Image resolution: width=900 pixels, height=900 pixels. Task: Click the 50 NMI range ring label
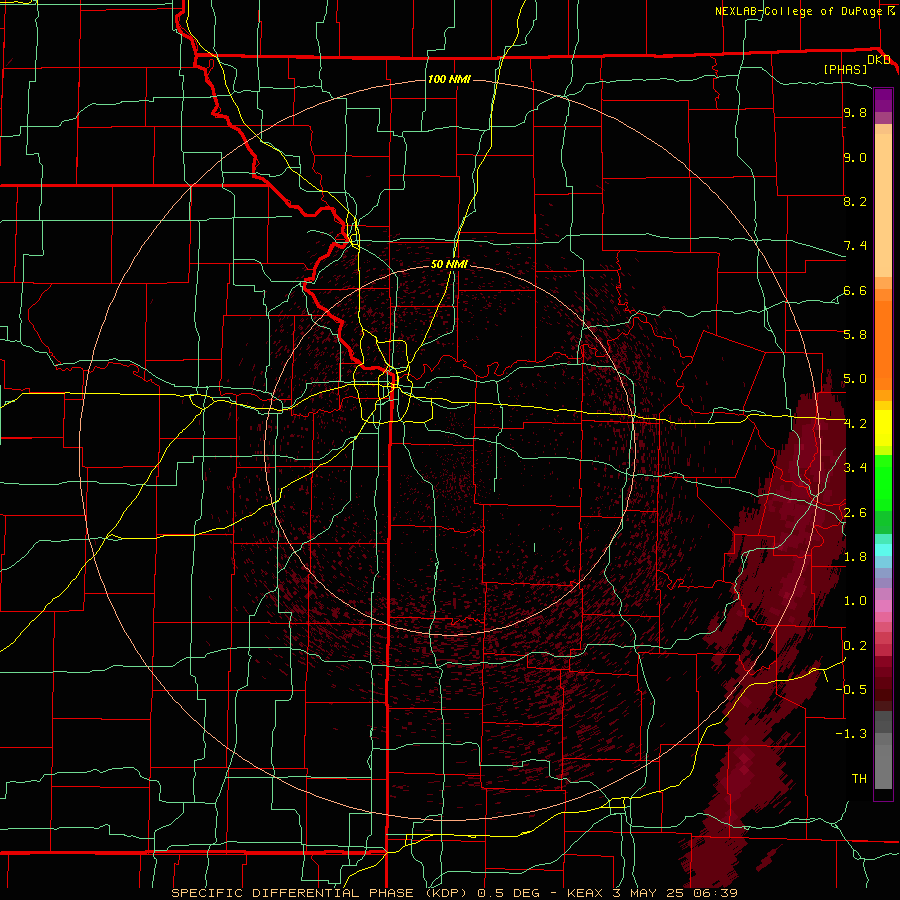(449, 264)
